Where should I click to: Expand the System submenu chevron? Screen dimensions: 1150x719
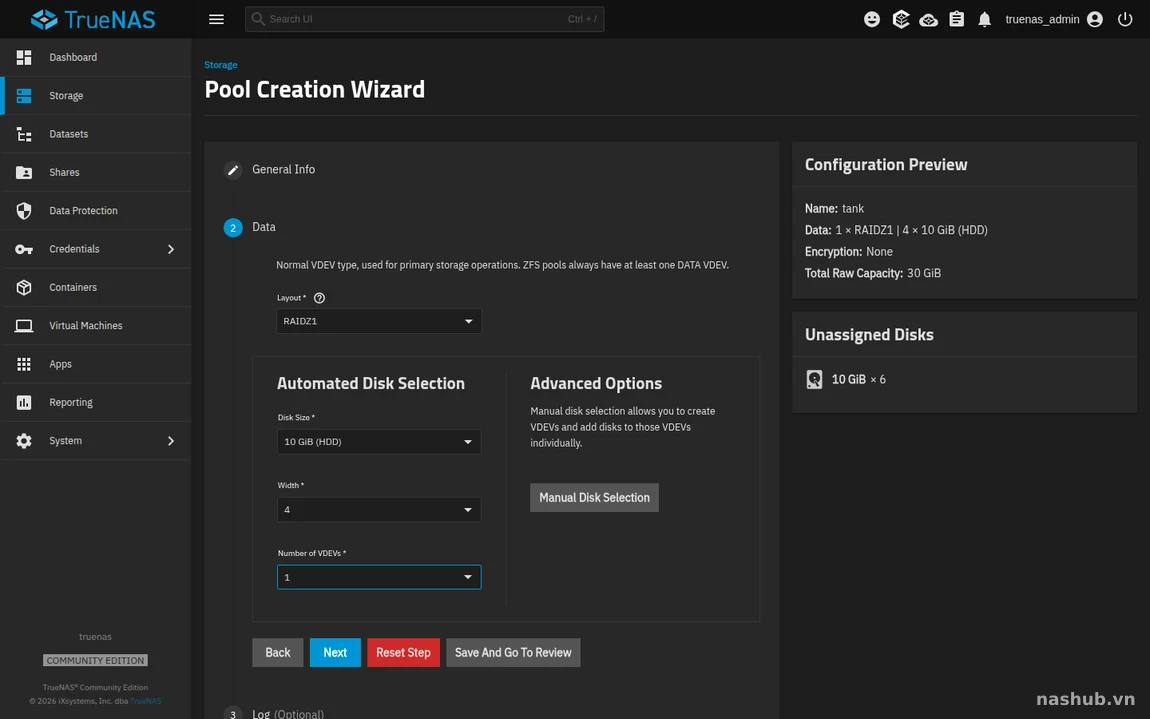(171, 441)
